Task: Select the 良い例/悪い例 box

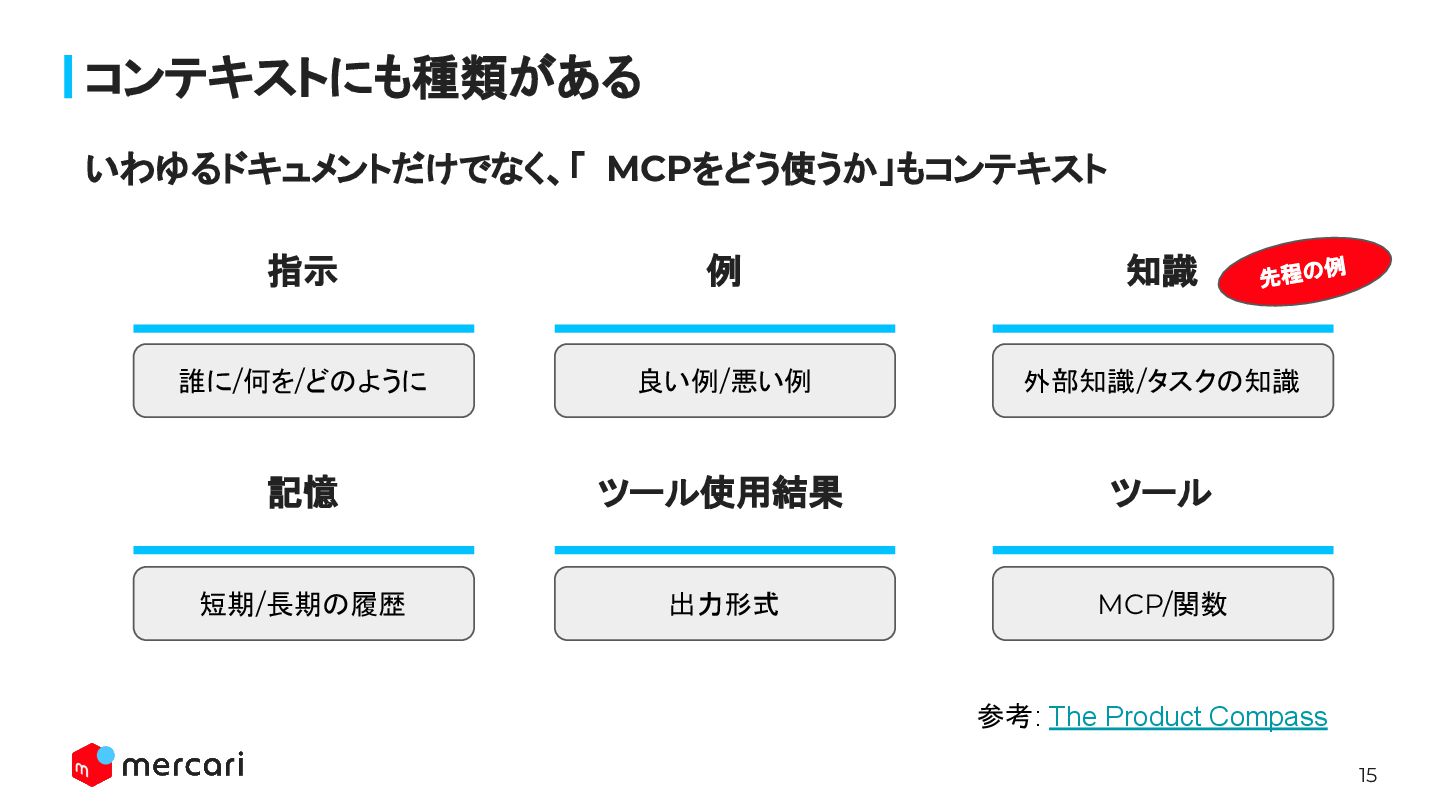Action: point(725,381)
